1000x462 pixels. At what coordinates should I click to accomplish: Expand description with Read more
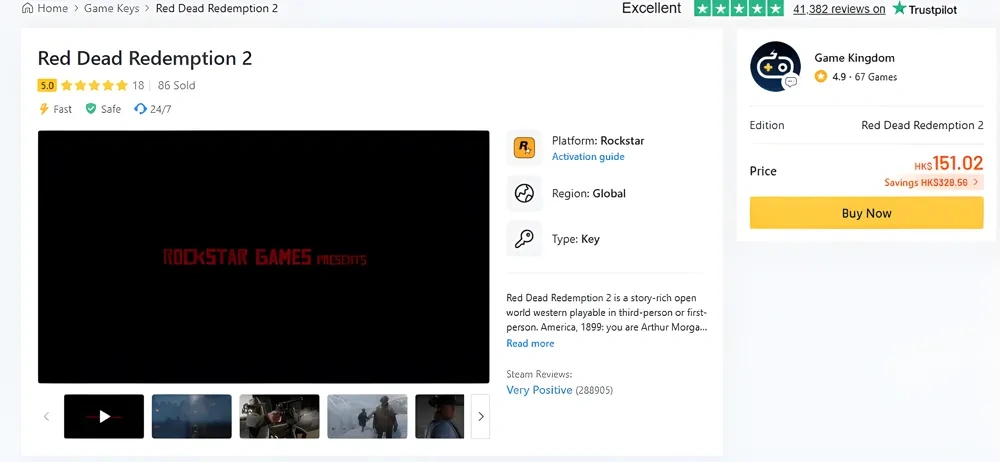530,344
